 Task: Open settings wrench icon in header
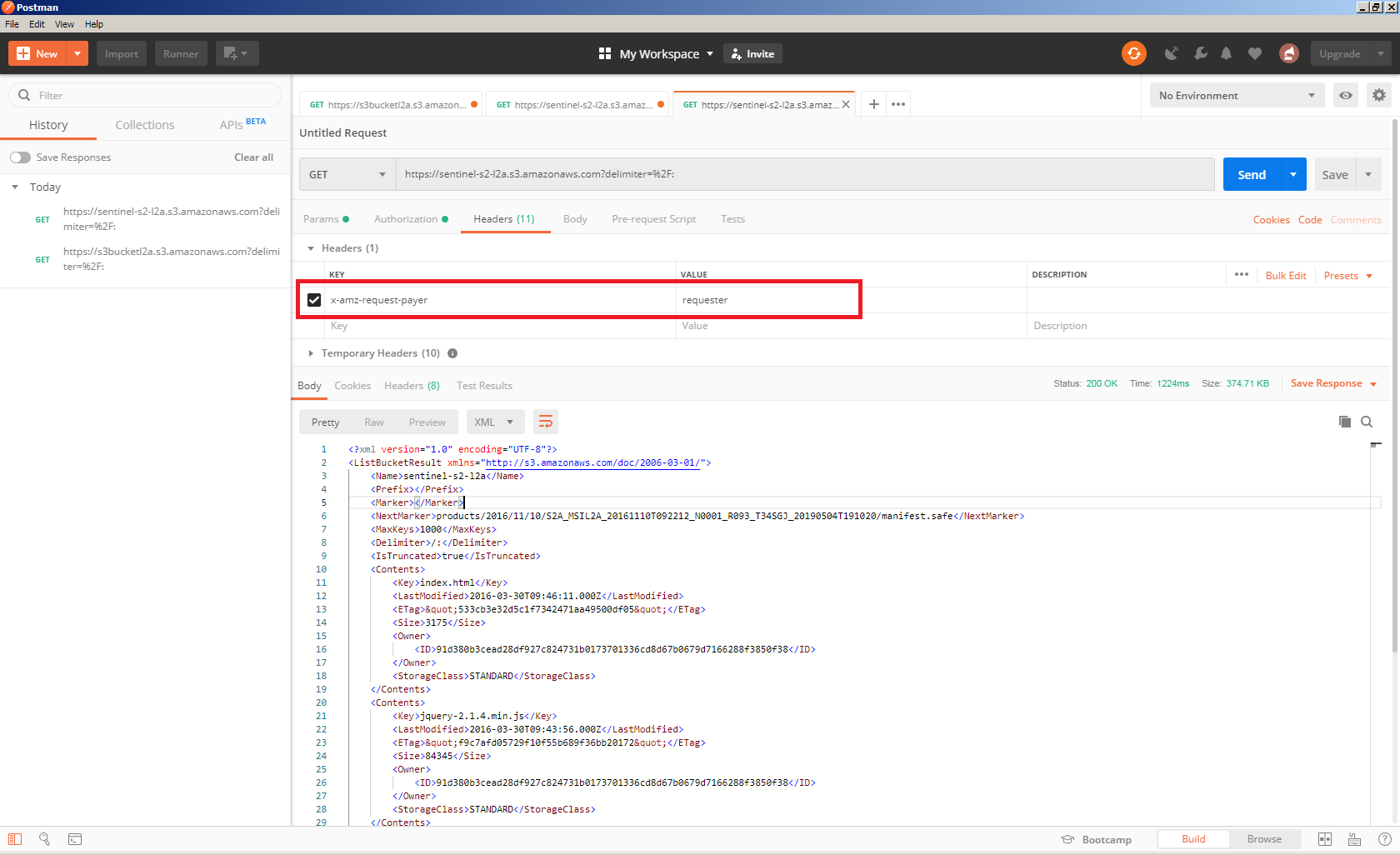(x=1200, y=53)
